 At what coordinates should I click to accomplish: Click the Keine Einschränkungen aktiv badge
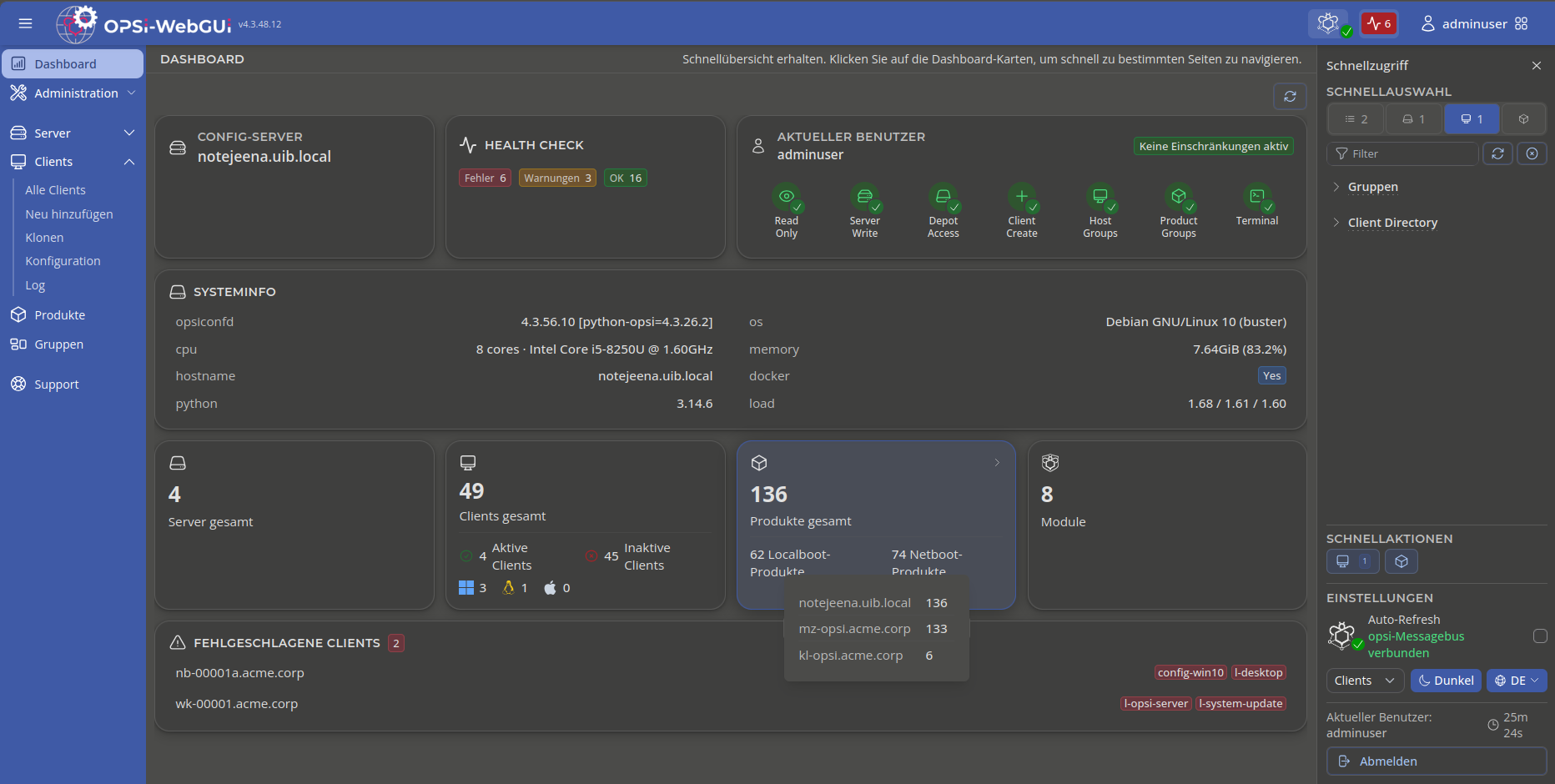1214,146
